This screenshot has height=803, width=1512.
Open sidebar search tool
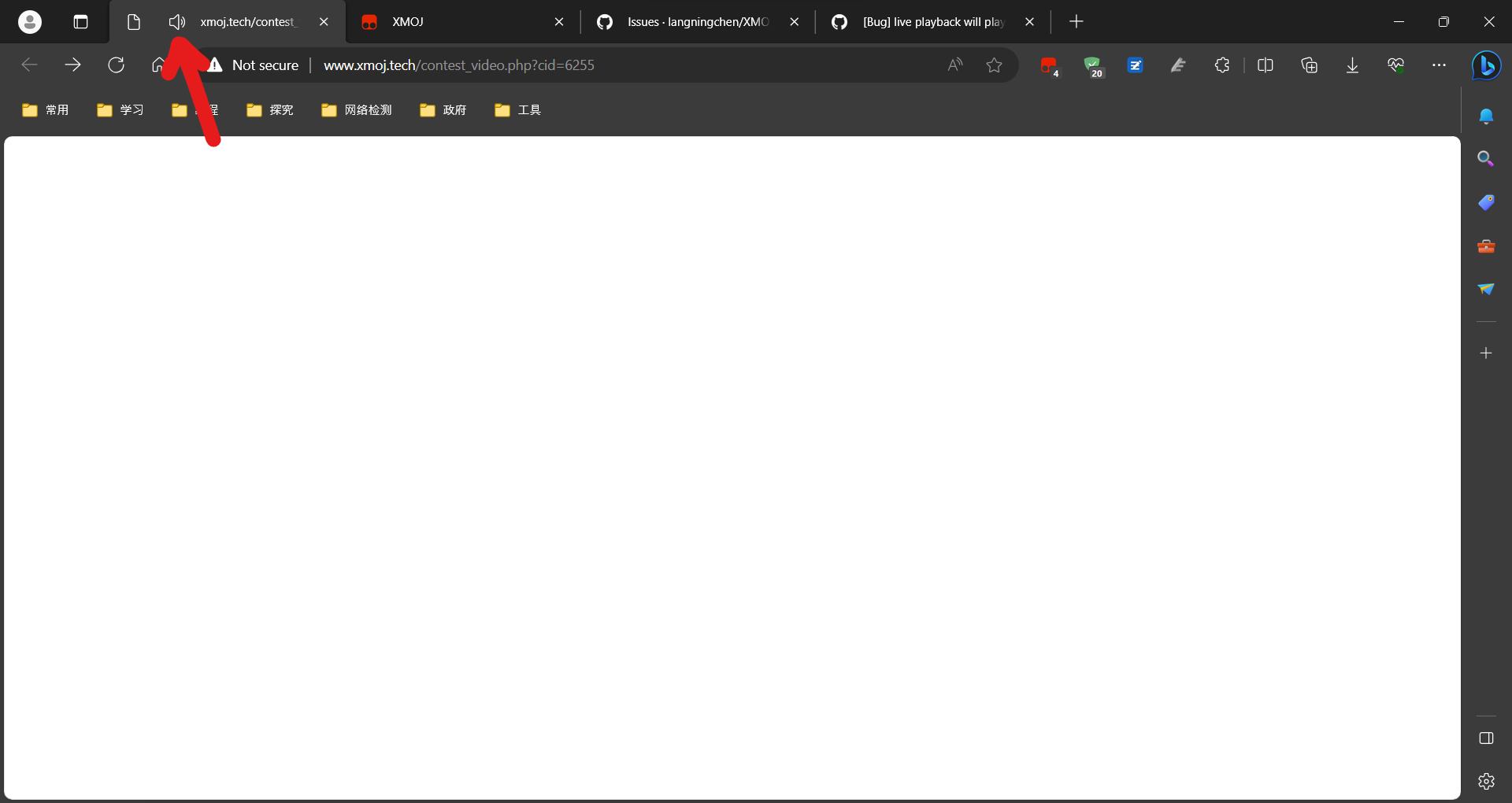(1485, 158)
